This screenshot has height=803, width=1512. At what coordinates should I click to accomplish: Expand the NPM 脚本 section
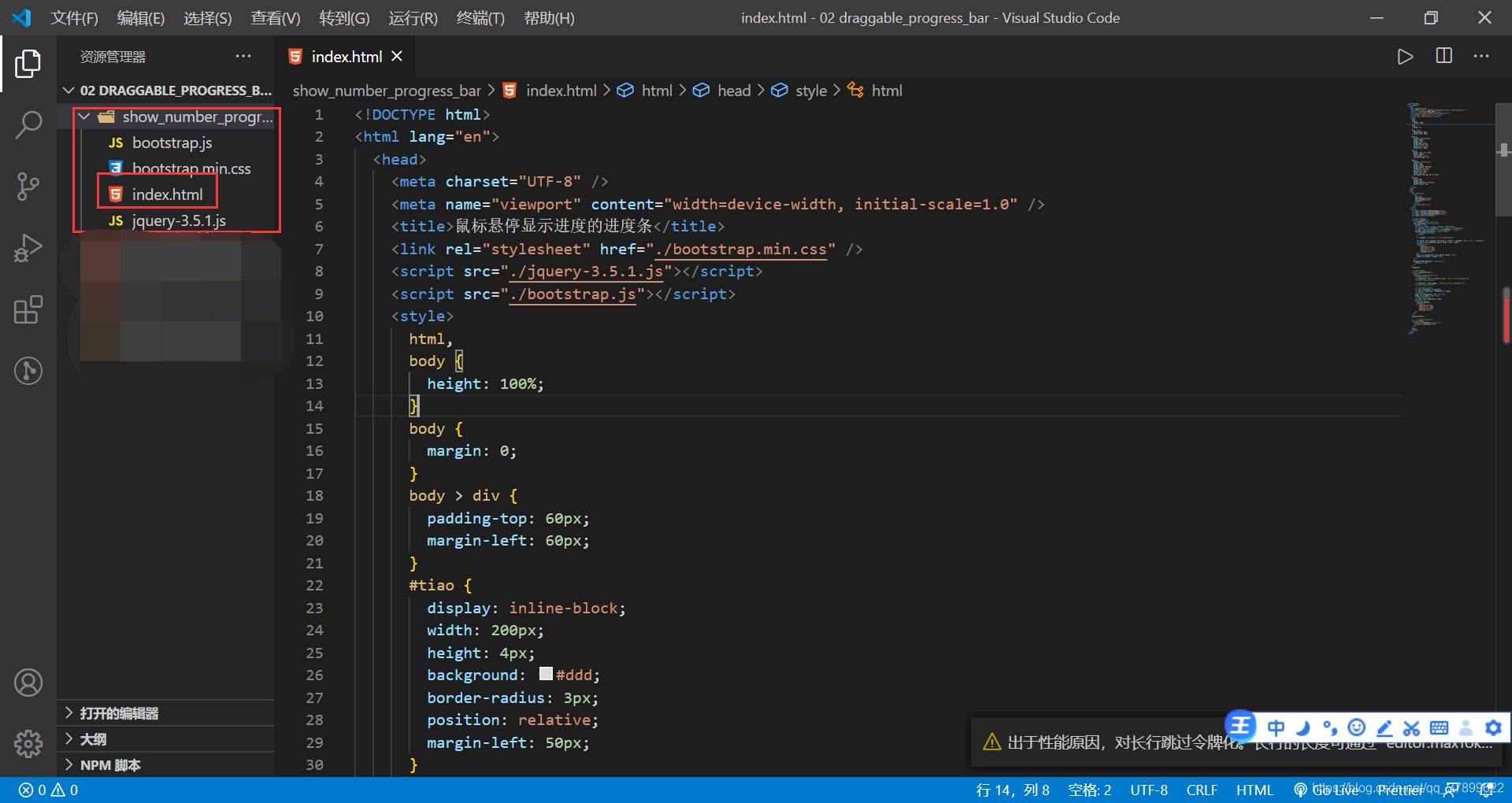(x=167, y=765)
